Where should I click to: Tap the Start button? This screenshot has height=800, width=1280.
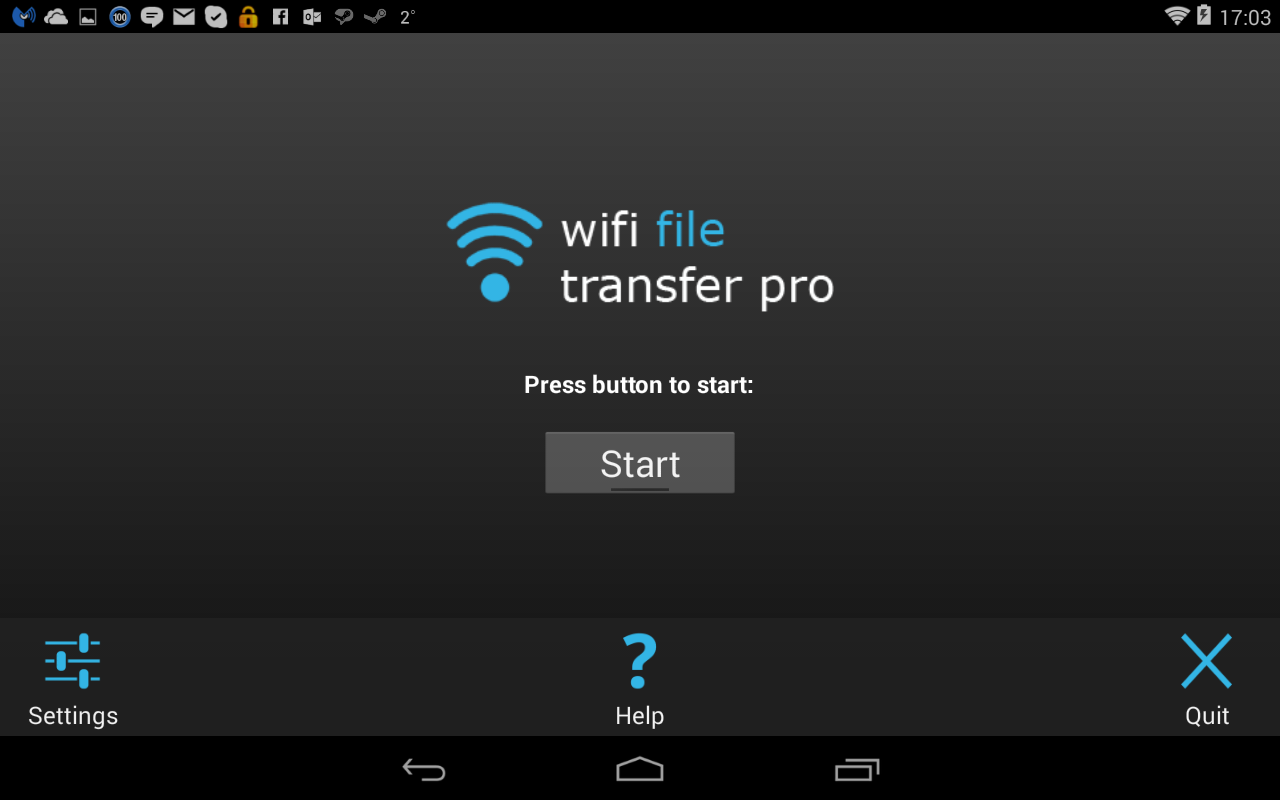click(640, 463)
